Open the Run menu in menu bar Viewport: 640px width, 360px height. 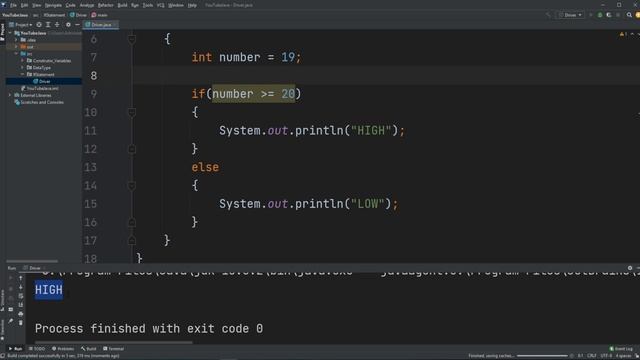(x=135, y=5)
